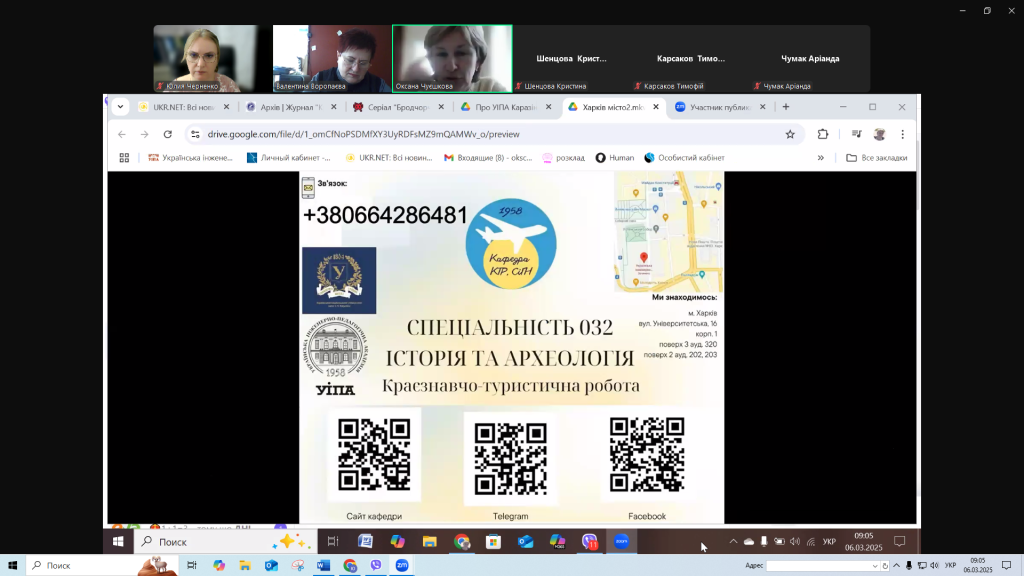Open Word from the bottom taskbar
Screen dimensions: 1024x576
click(323, 566)
